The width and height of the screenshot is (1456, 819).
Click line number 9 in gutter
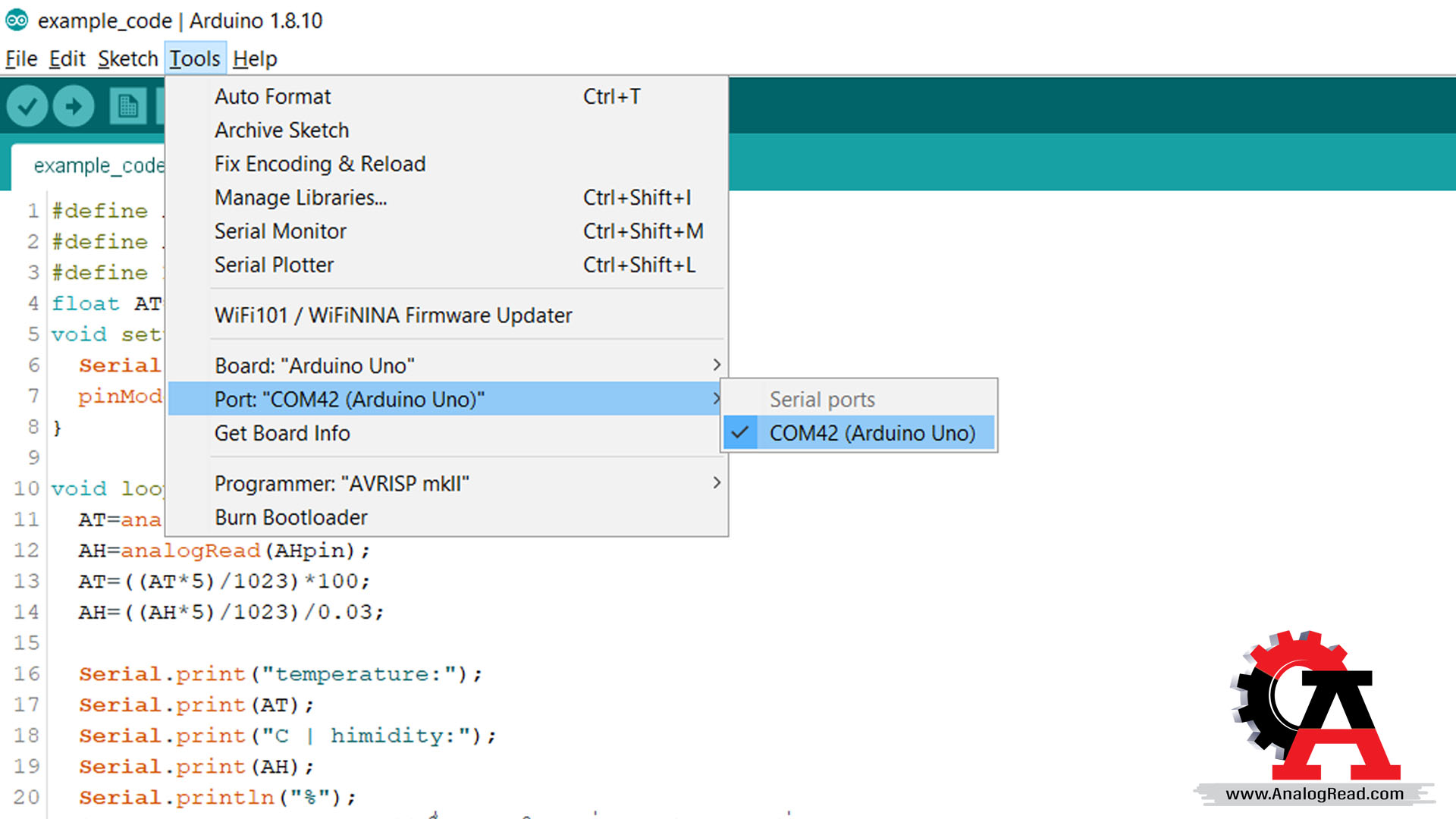click(33, 458)
